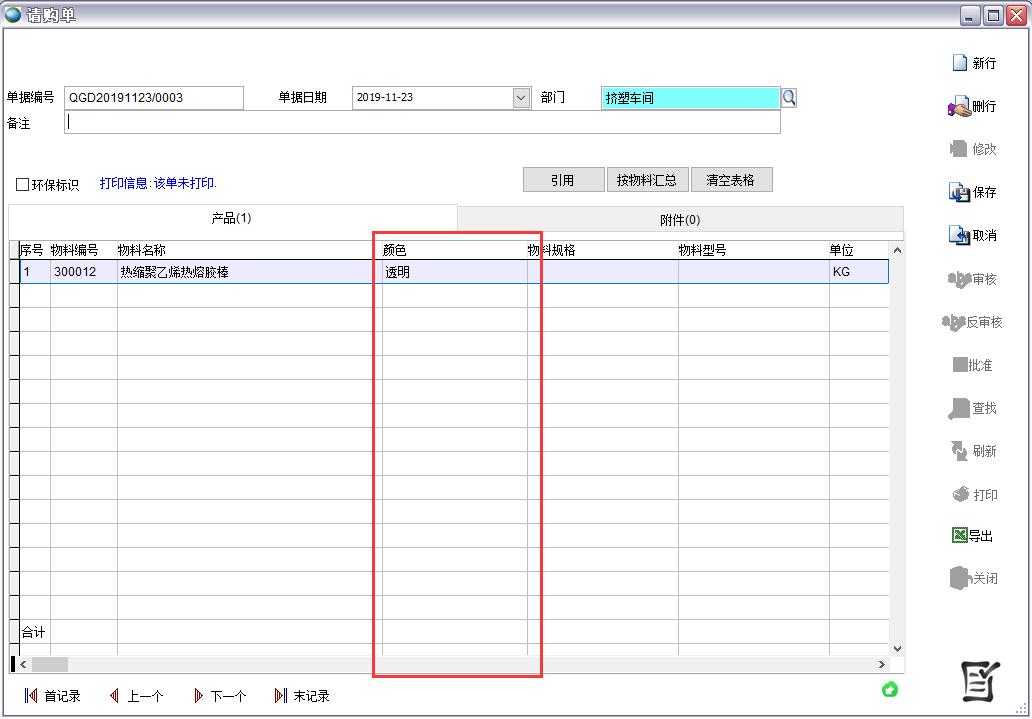
Task: Switch to the 附件(0) tab
Action: [x=680, y=220]
